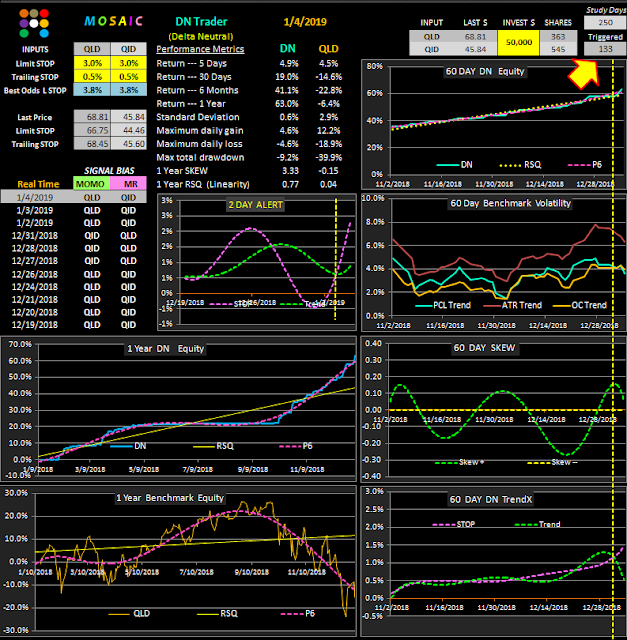The height and width of the screenshot is (640, 627).
Task: Click the pink MR signal bias cell
Action: pos(129,184)
